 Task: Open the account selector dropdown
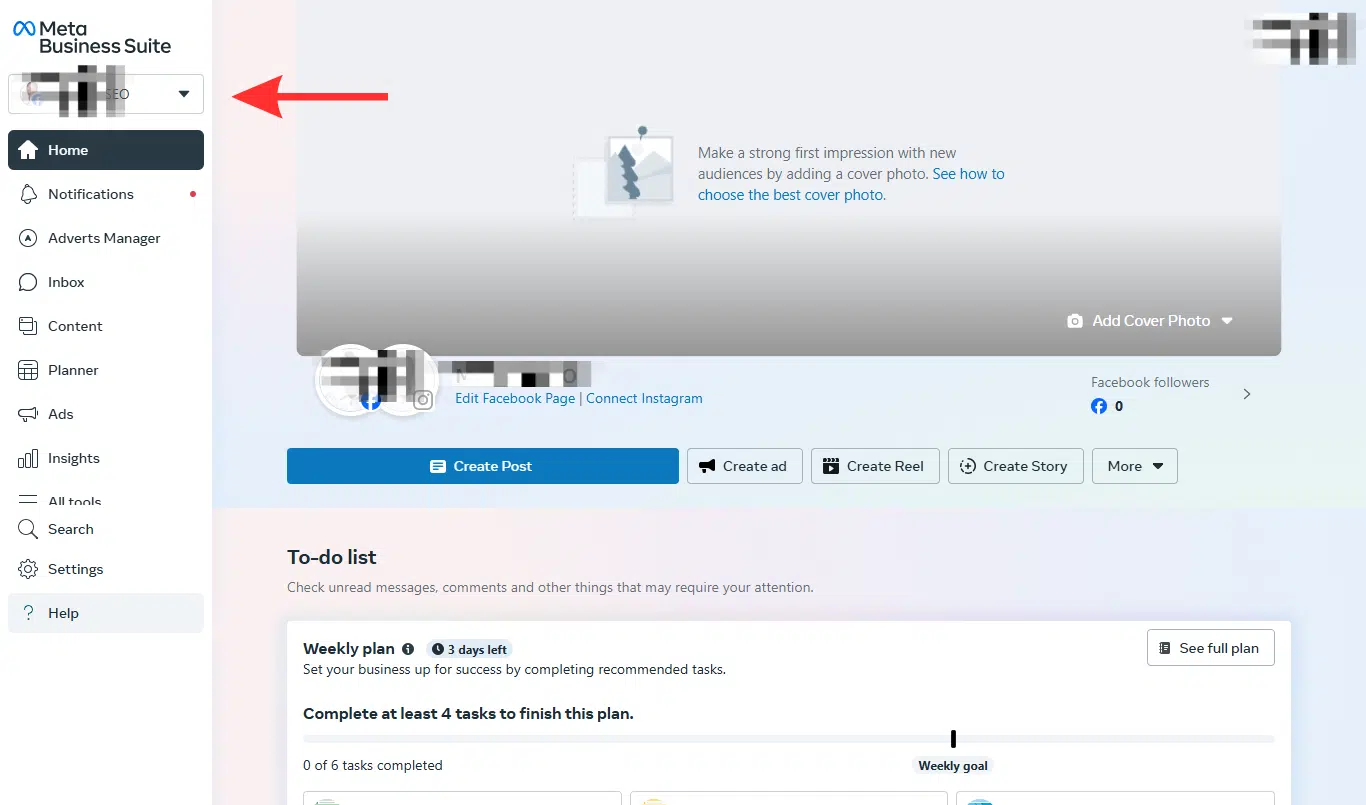point(106,94)
